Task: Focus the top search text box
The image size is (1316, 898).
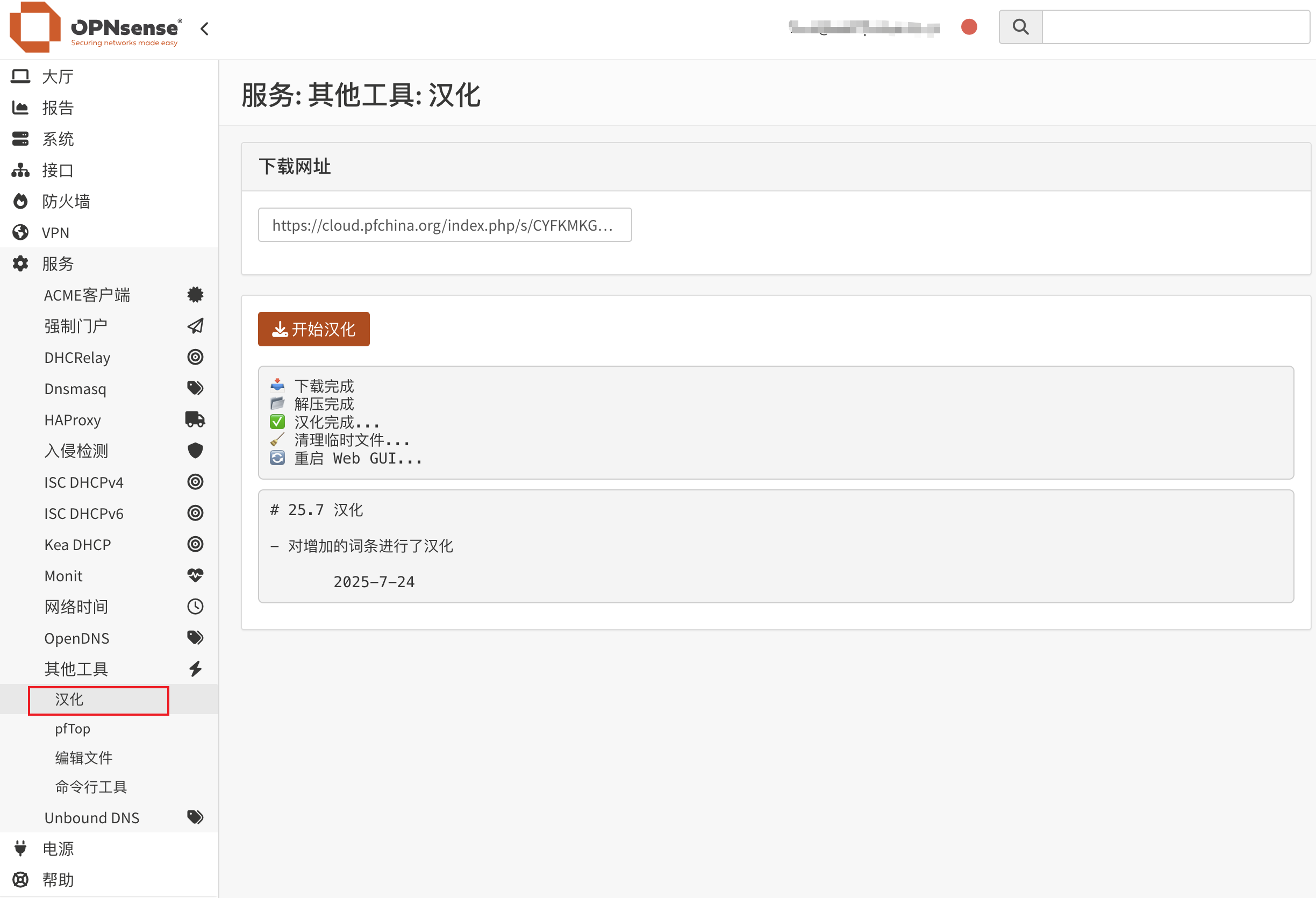Action: 1175,27
